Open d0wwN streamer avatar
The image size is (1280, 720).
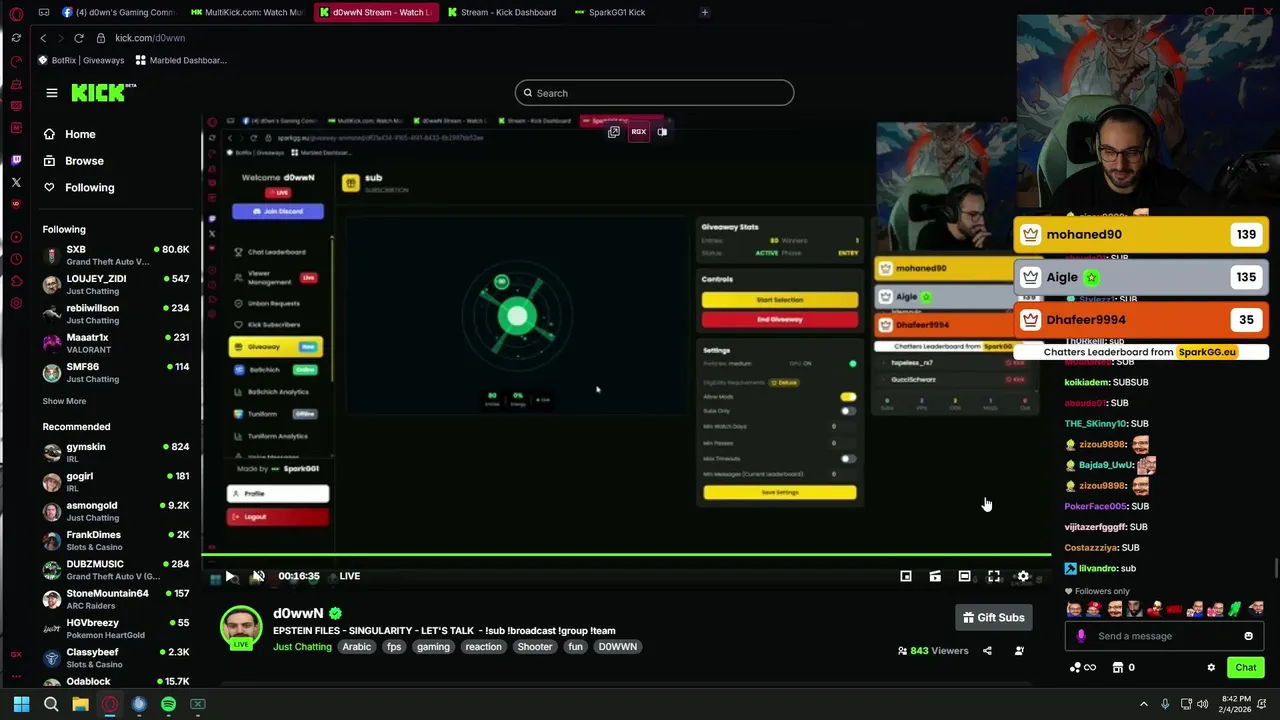point(241,628)
